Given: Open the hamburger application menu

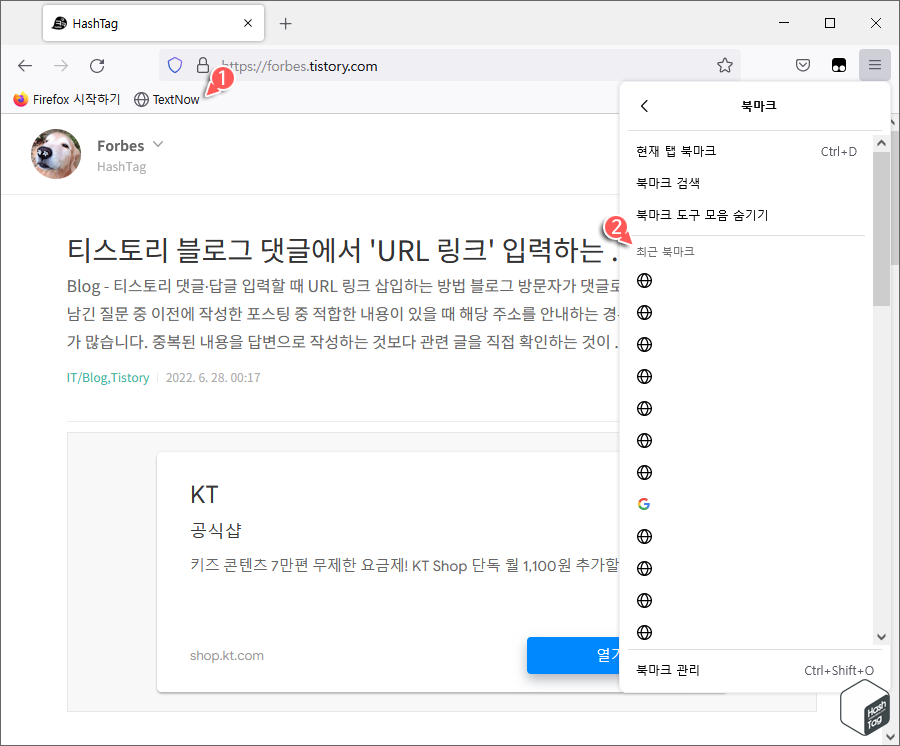Looking at the screenshot, I should pos(874,65).
